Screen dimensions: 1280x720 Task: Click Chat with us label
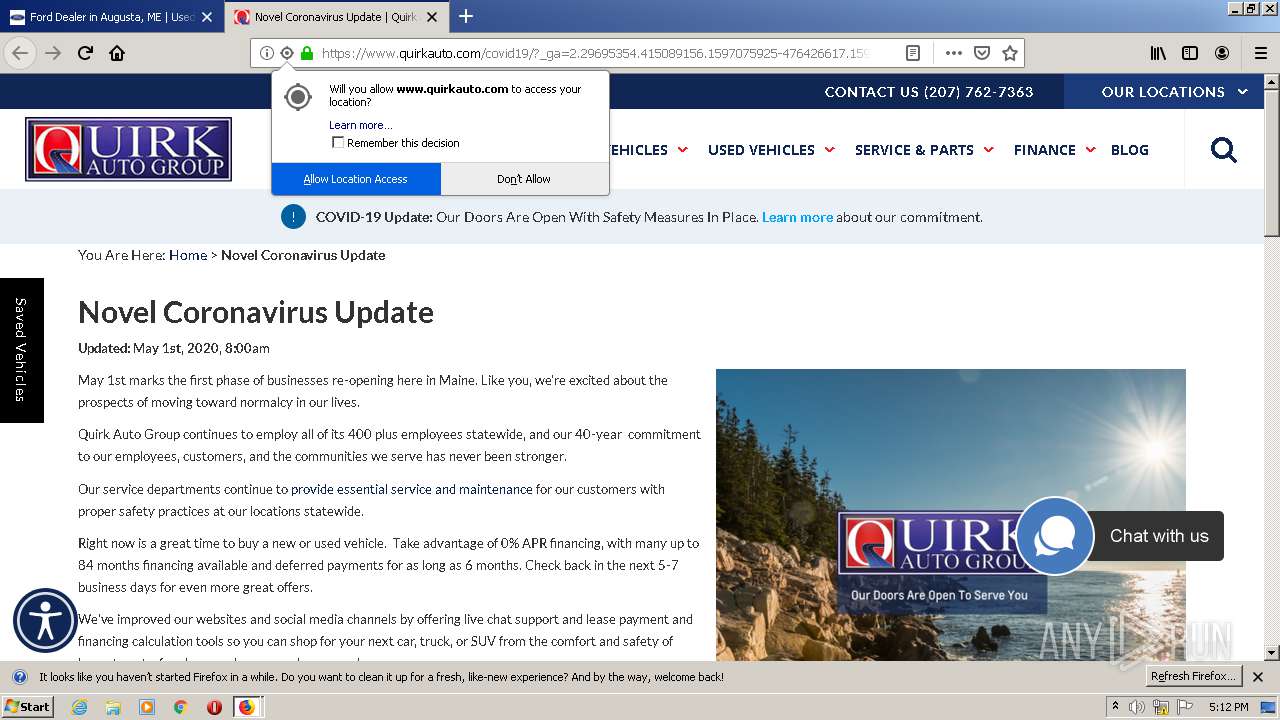tap(1159, 536)
